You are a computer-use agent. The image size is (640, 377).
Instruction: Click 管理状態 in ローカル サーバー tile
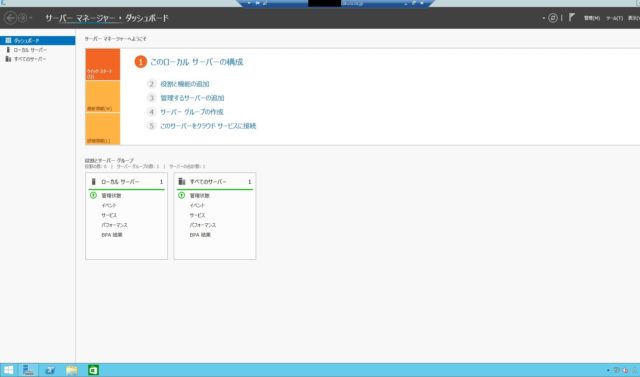click(111, 196)
